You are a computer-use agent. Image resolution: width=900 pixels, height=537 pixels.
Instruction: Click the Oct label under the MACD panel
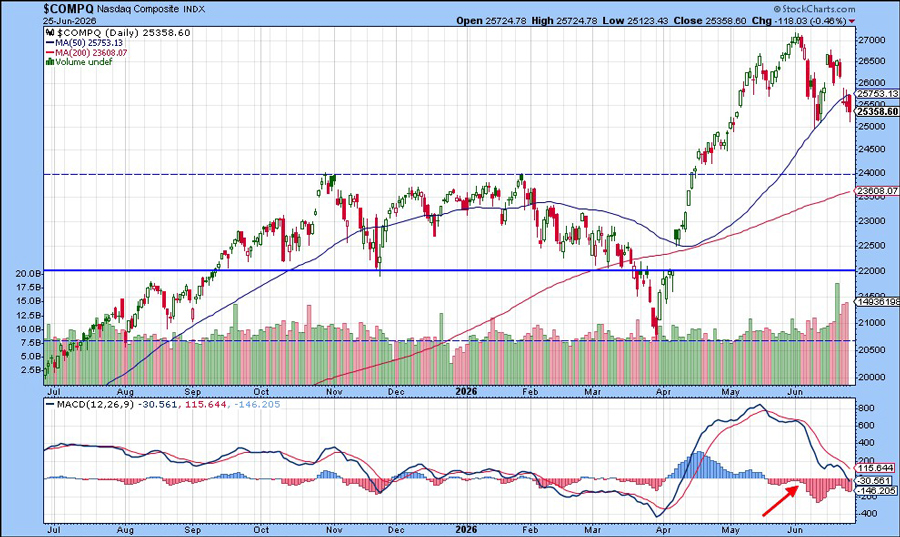coord(261,530)
